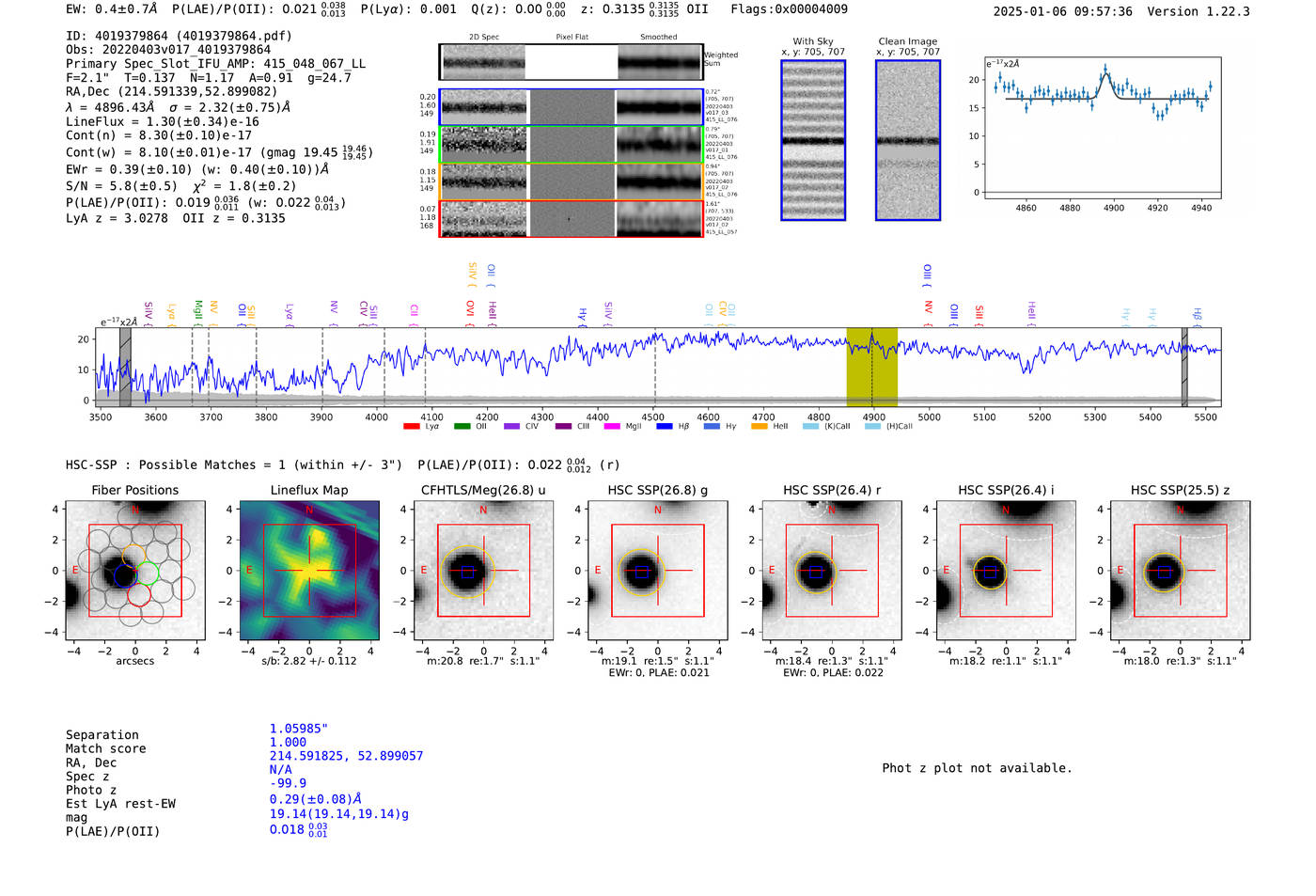Click the With Sky fiber image

coord(813,140)
